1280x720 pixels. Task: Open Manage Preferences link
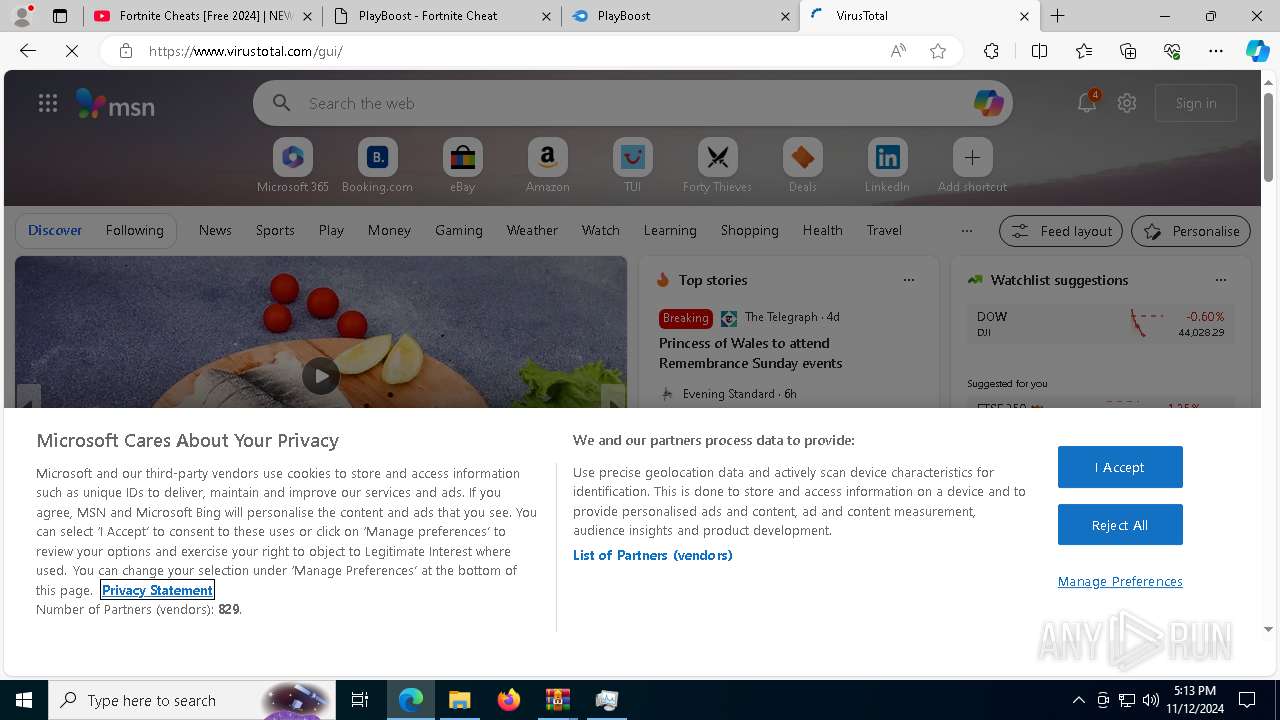coord(1120,581)
